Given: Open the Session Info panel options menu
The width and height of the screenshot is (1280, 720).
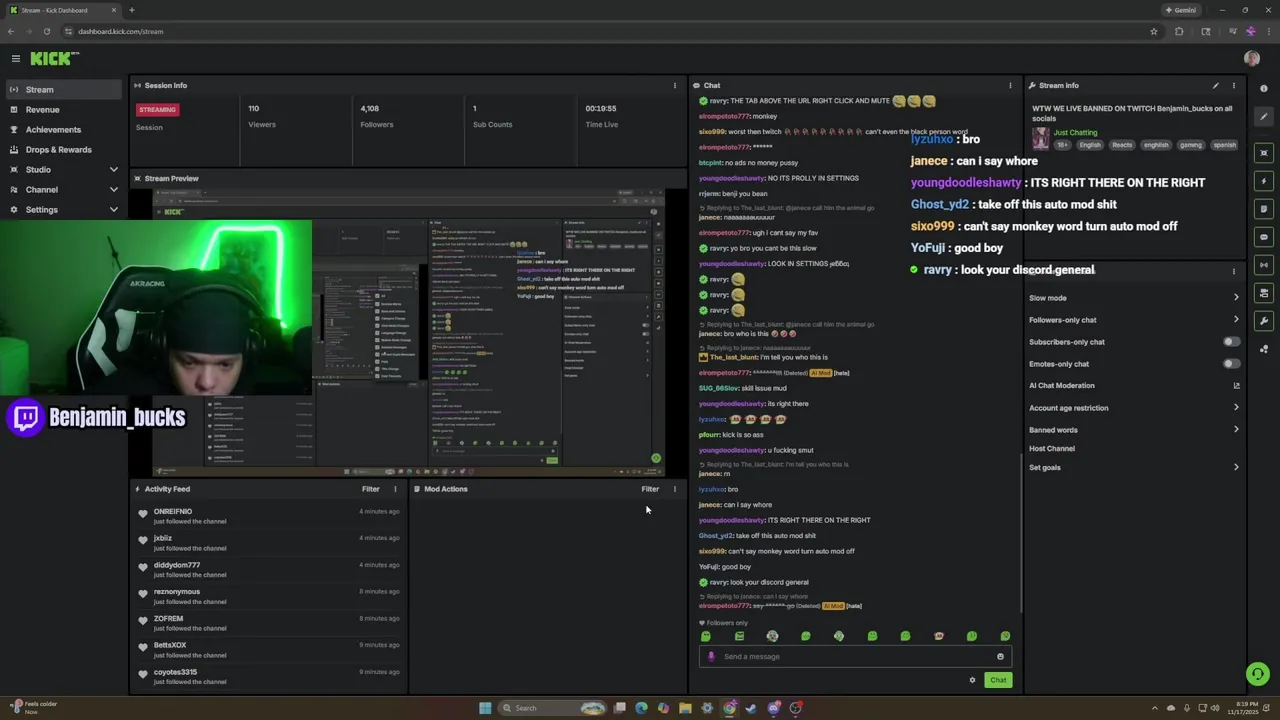Looking at the screenshot, I should tap(674, 86).
